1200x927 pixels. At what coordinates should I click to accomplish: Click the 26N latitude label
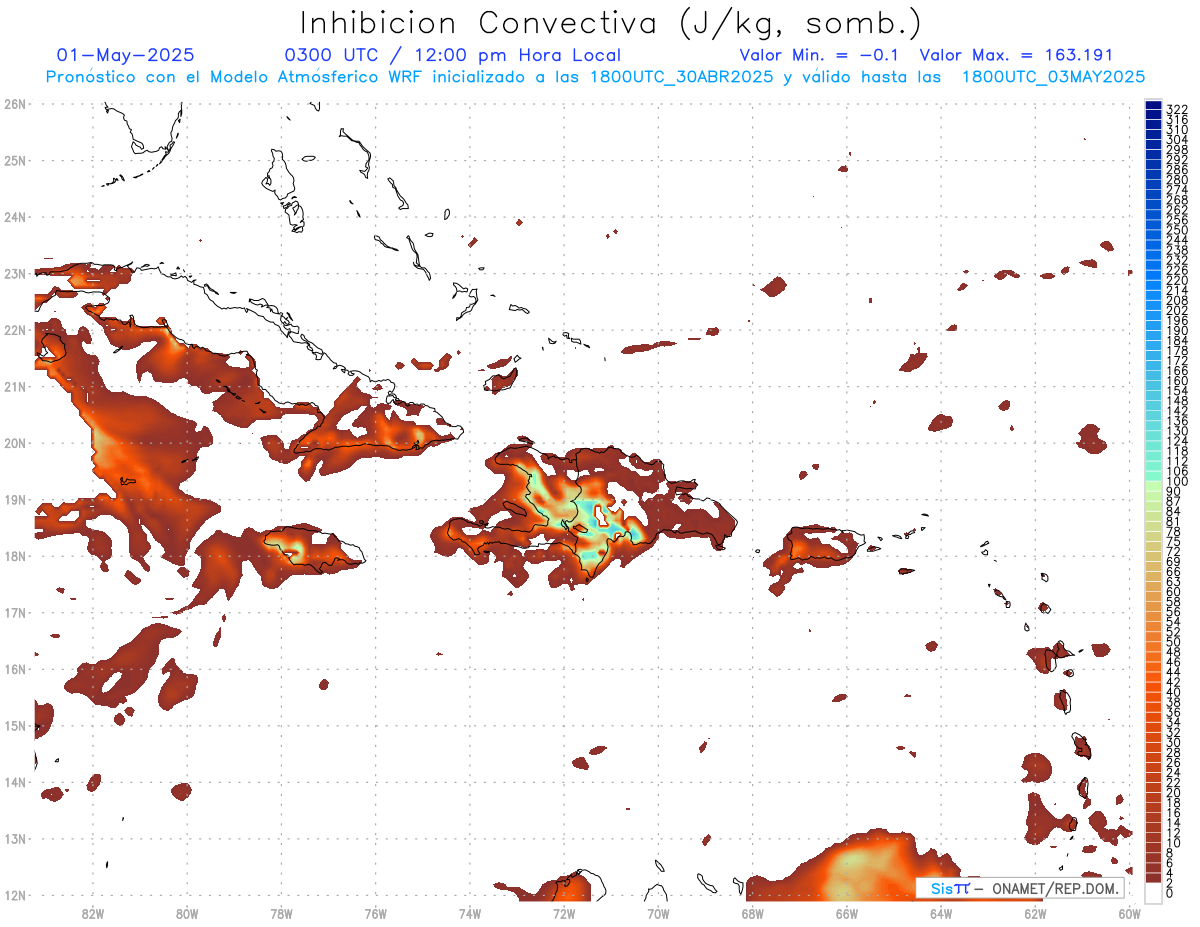coord(15,103)
